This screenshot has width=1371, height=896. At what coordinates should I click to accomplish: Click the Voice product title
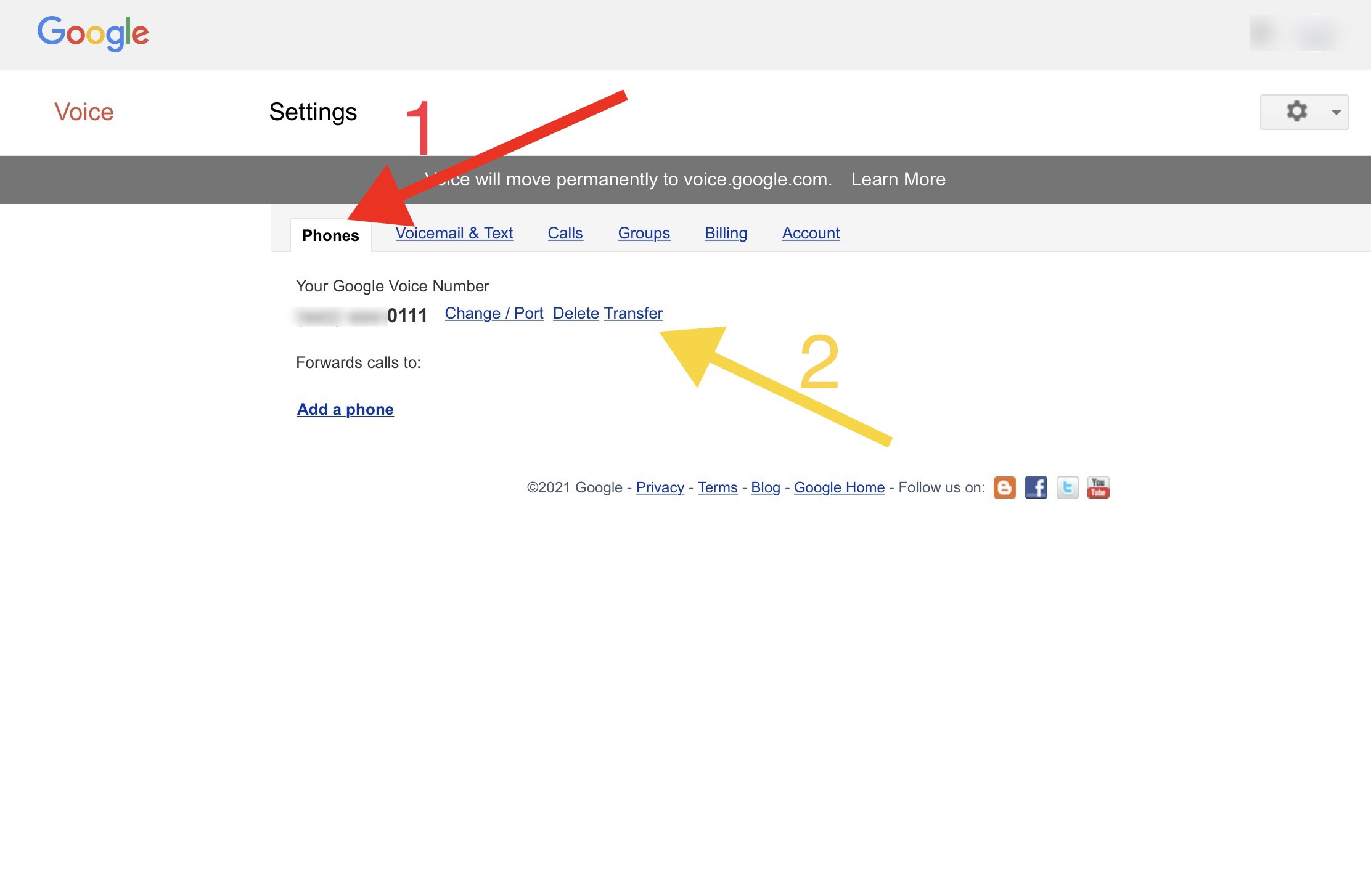84,112
